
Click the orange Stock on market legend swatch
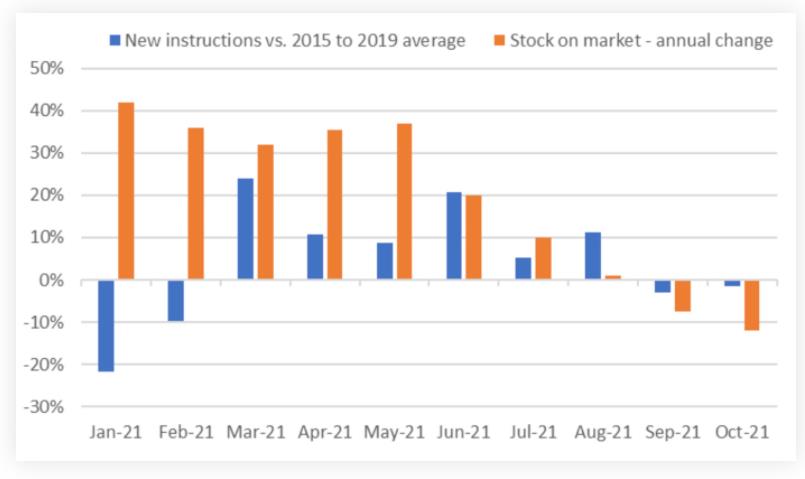pos(499,41)
